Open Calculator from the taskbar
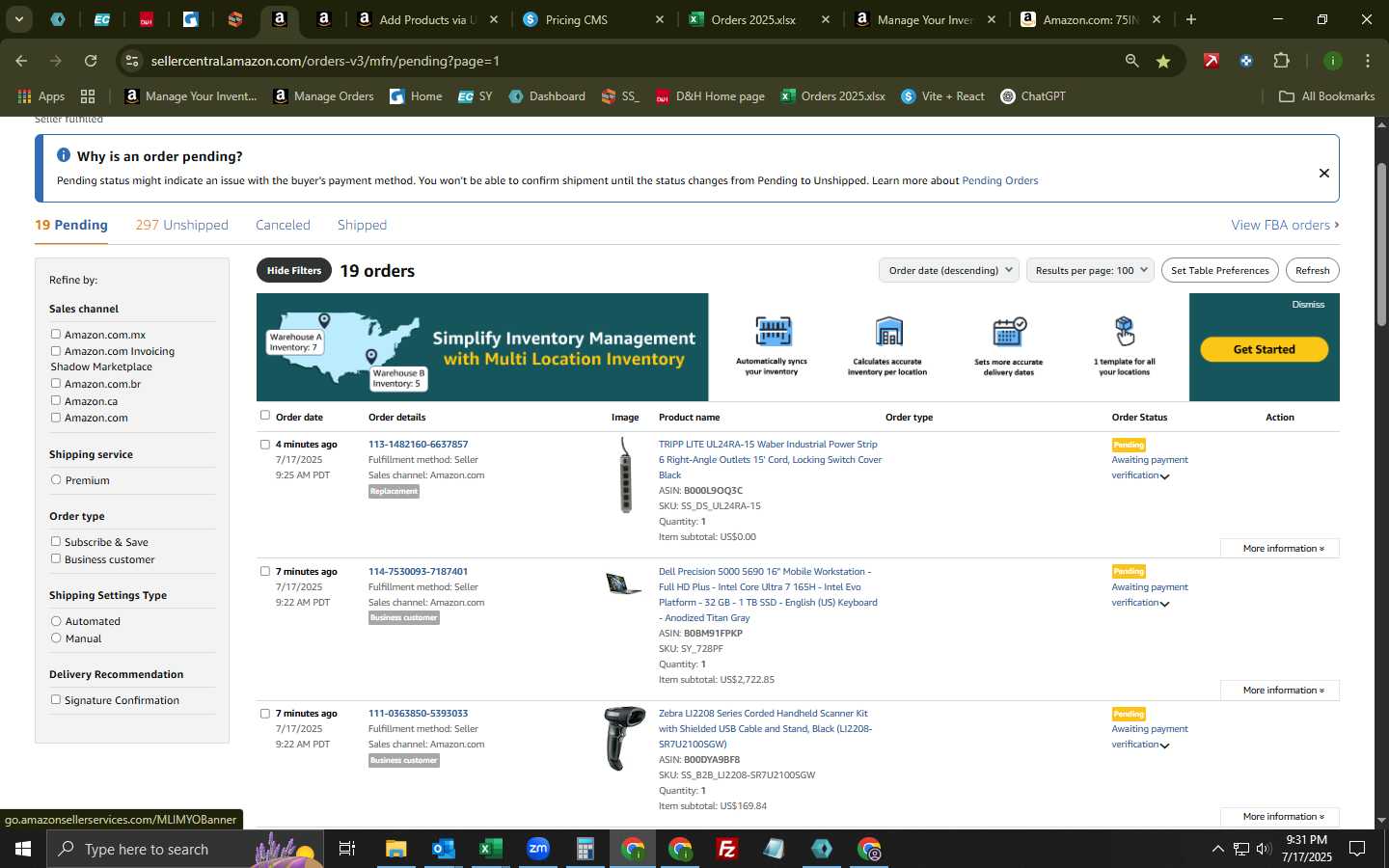 (x=585, y=849)
